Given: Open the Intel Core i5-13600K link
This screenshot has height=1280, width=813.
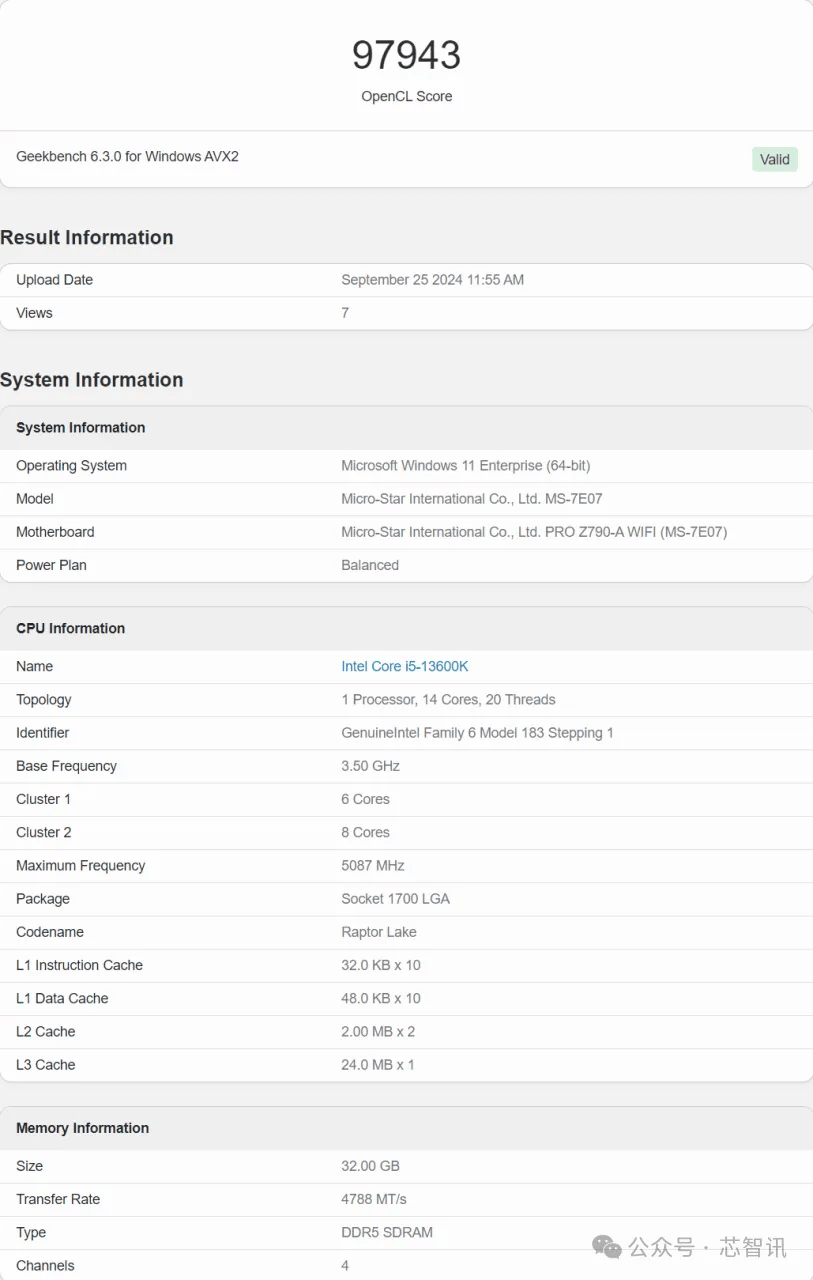Looking at the screenshot, I should [x=405, y=666].
